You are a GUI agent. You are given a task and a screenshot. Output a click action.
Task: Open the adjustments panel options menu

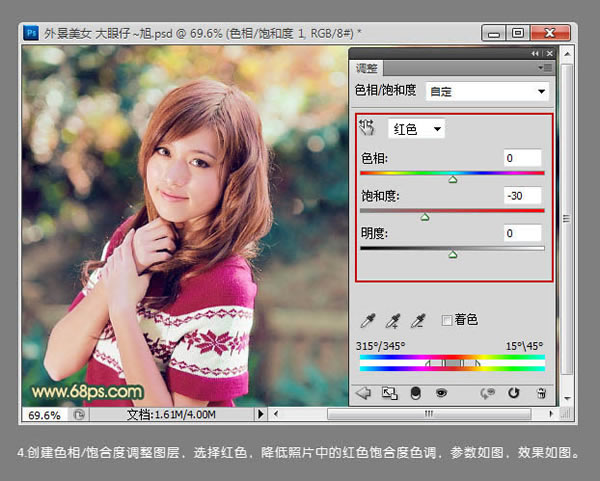[545, 68]
